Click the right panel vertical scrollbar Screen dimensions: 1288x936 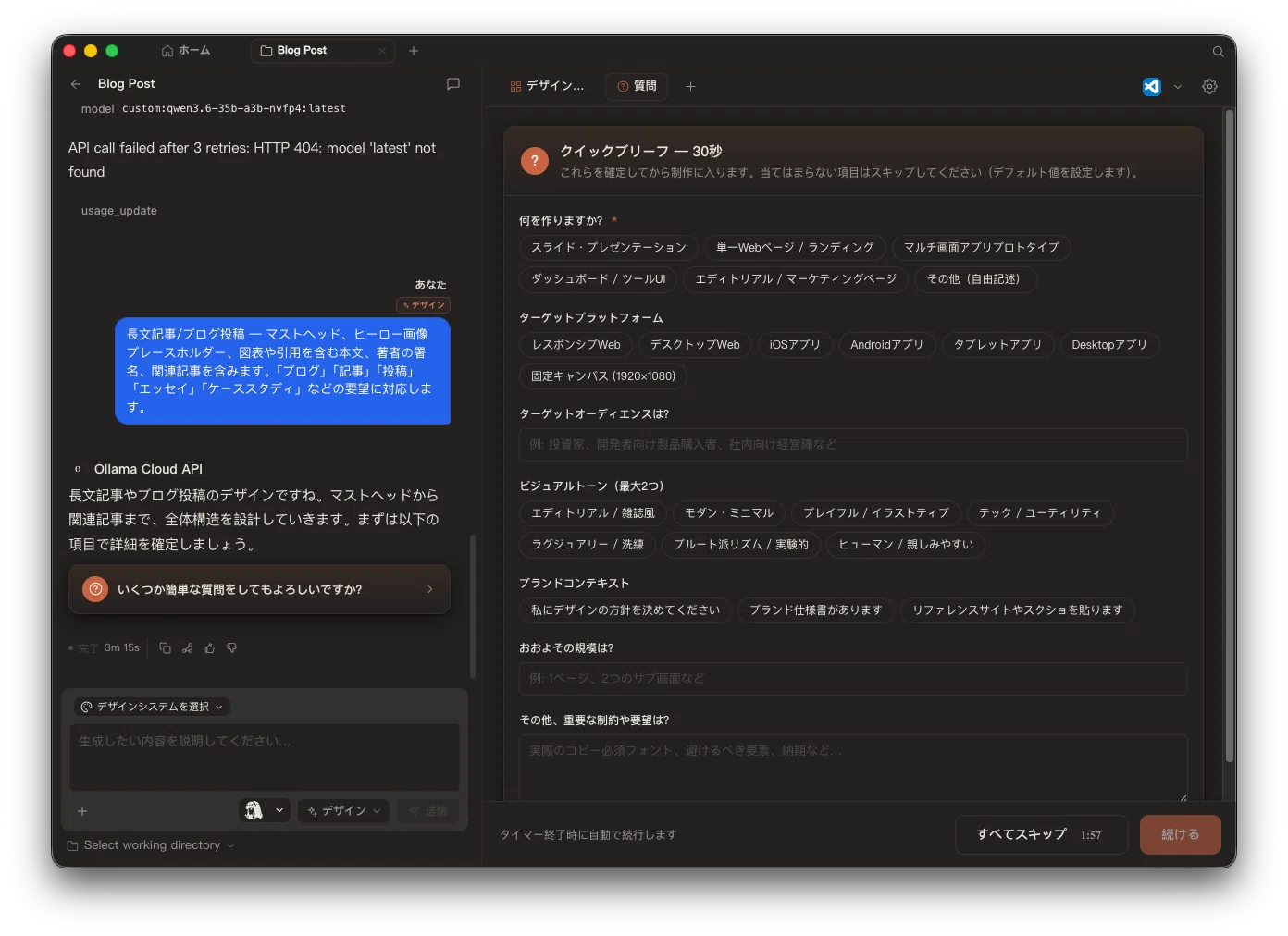1230,435
